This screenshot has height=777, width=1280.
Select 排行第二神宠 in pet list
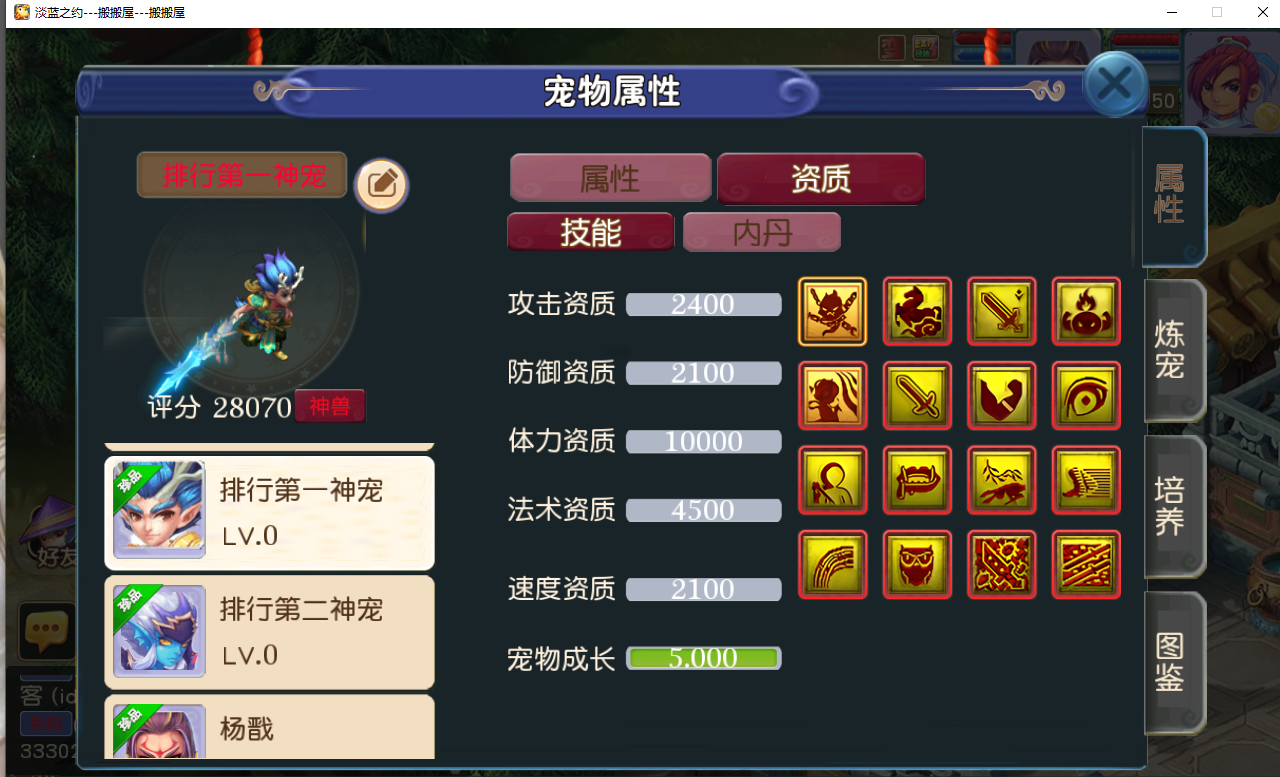pos(270,632)
